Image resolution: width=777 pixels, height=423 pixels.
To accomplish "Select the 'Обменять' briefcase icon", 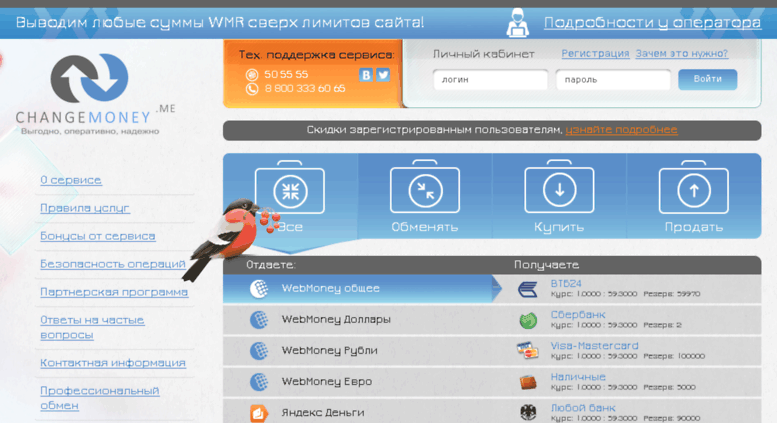I will (x=425, y=187).
